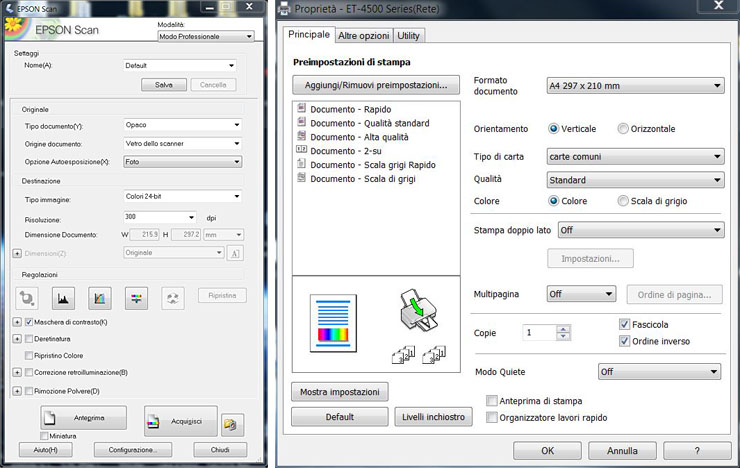Viewport: 740px width, 468px height.
Task: Click the orientation lock icon beside Originale
Action: [x=235, y=253]
